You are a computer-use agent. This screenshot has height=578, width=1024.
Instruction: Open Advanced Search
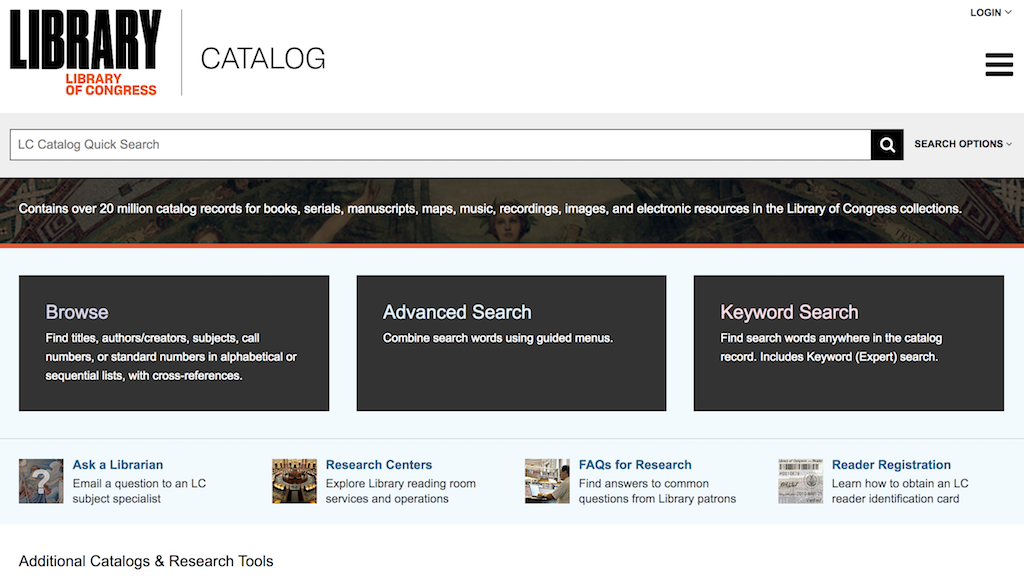tap(511, 342)
